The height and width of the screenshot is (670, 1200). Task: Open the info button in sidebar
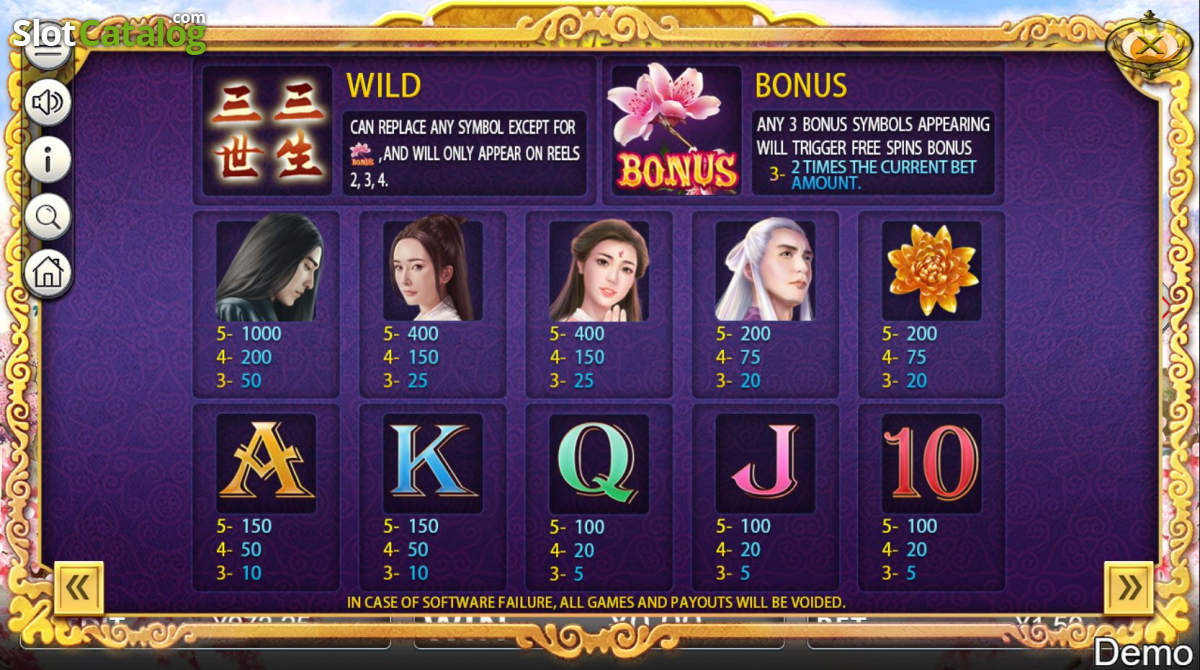[47, 158]
